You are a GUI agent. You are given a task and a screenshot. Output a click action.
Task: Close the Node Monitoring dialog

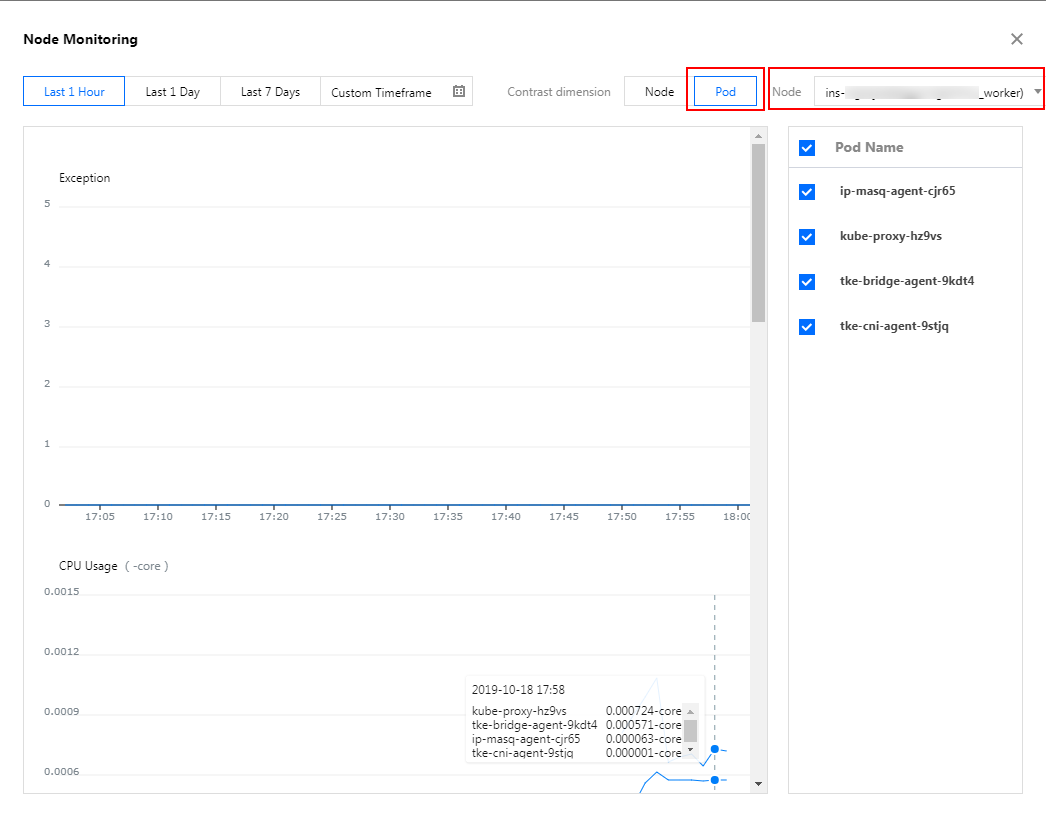(x=1016, y=39)
